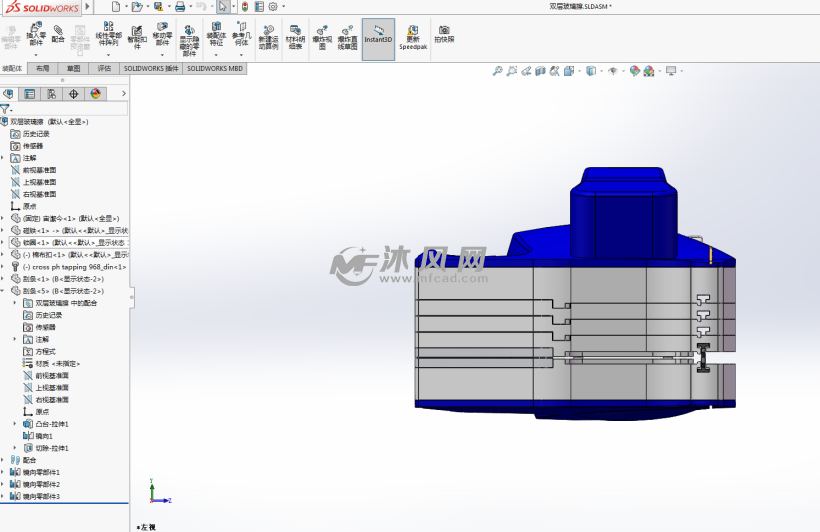The height and width of the screenshot is (532, 820).
Task: Open the FeatureManager design tree tab
Action: click(x=8, y=94)
